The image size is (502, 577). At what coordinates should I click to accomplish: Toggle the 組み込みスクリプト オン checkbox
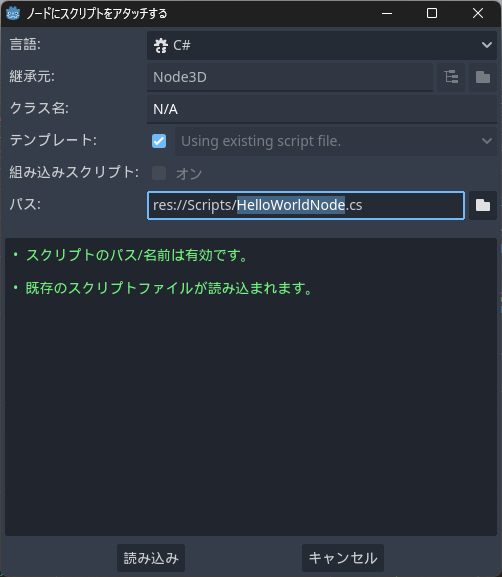159,173
